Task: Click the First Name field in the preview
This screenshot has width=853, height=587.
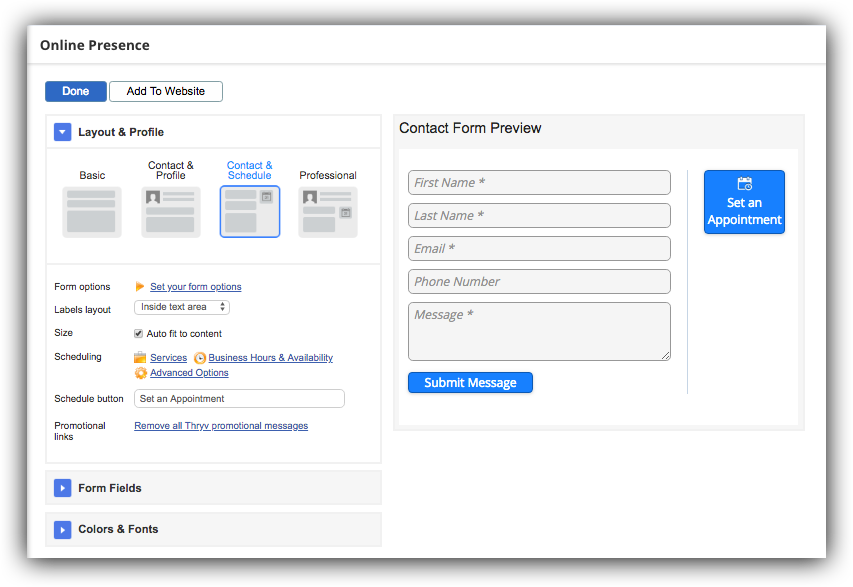Action: tap(539, 182)
